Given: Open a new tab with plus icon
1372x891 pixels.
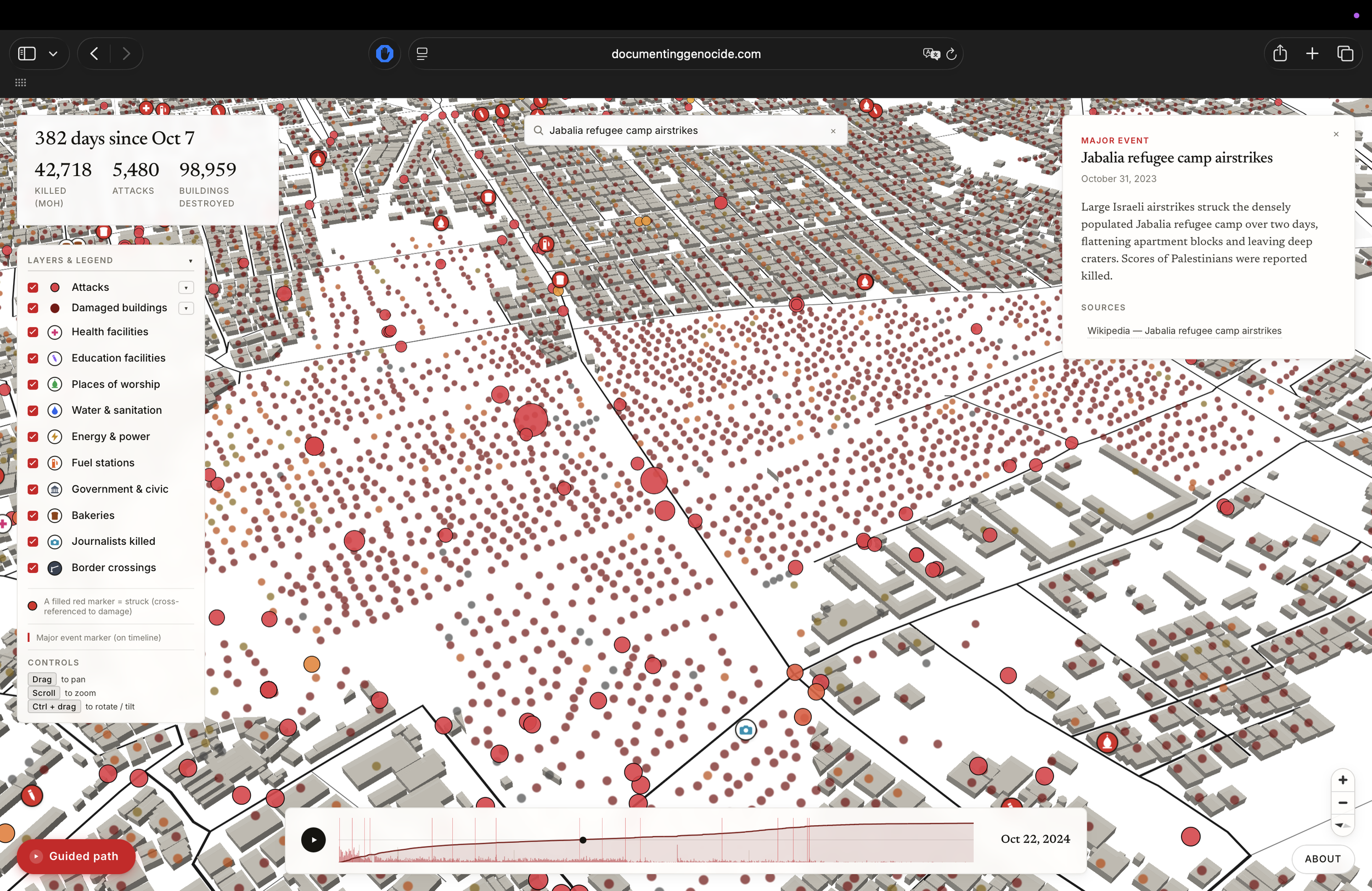Looking at the screenshot, I should [1312, 54].
